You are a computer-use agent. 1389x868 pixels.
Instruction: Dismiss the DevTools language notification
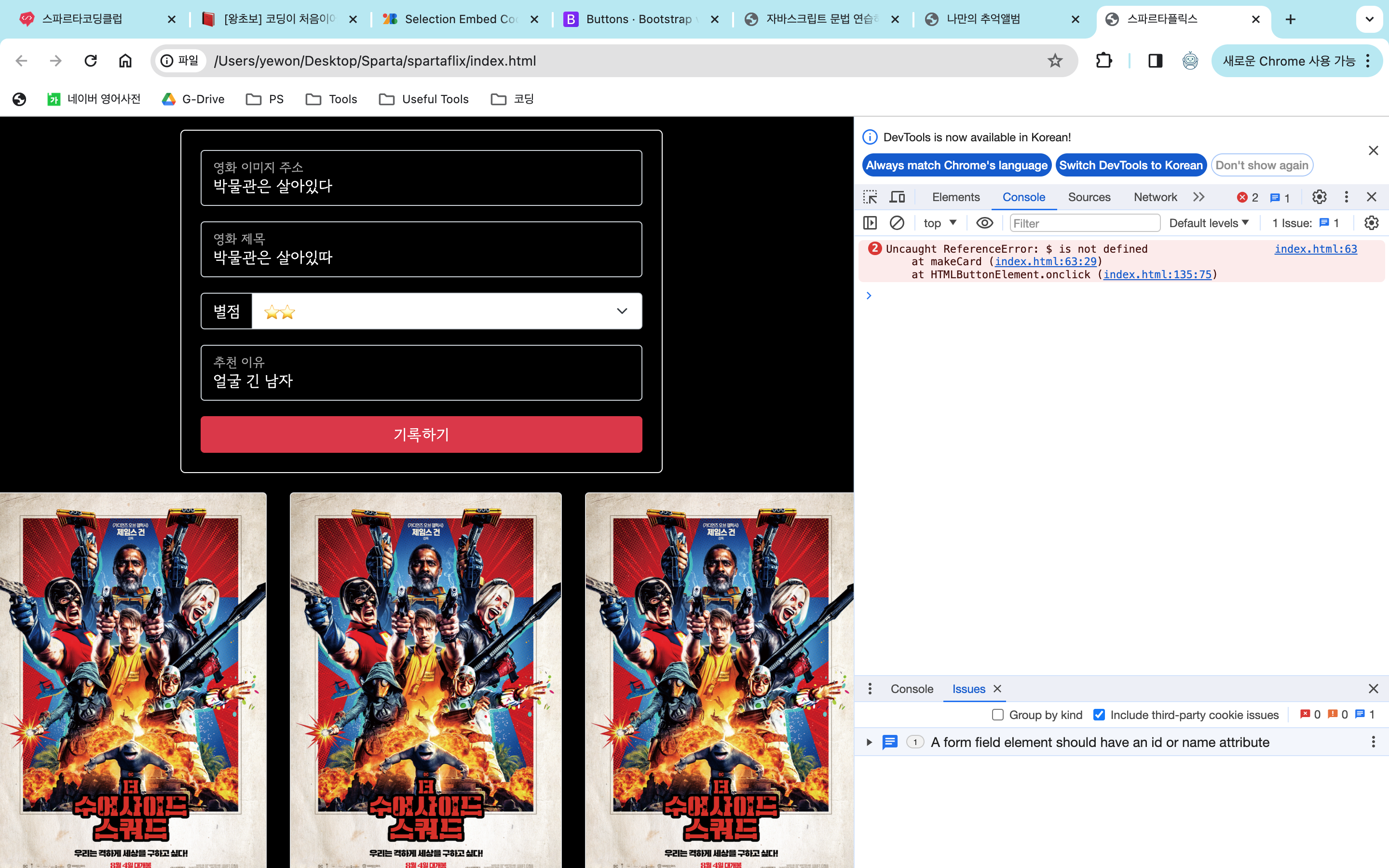(x=1374, y=150)
